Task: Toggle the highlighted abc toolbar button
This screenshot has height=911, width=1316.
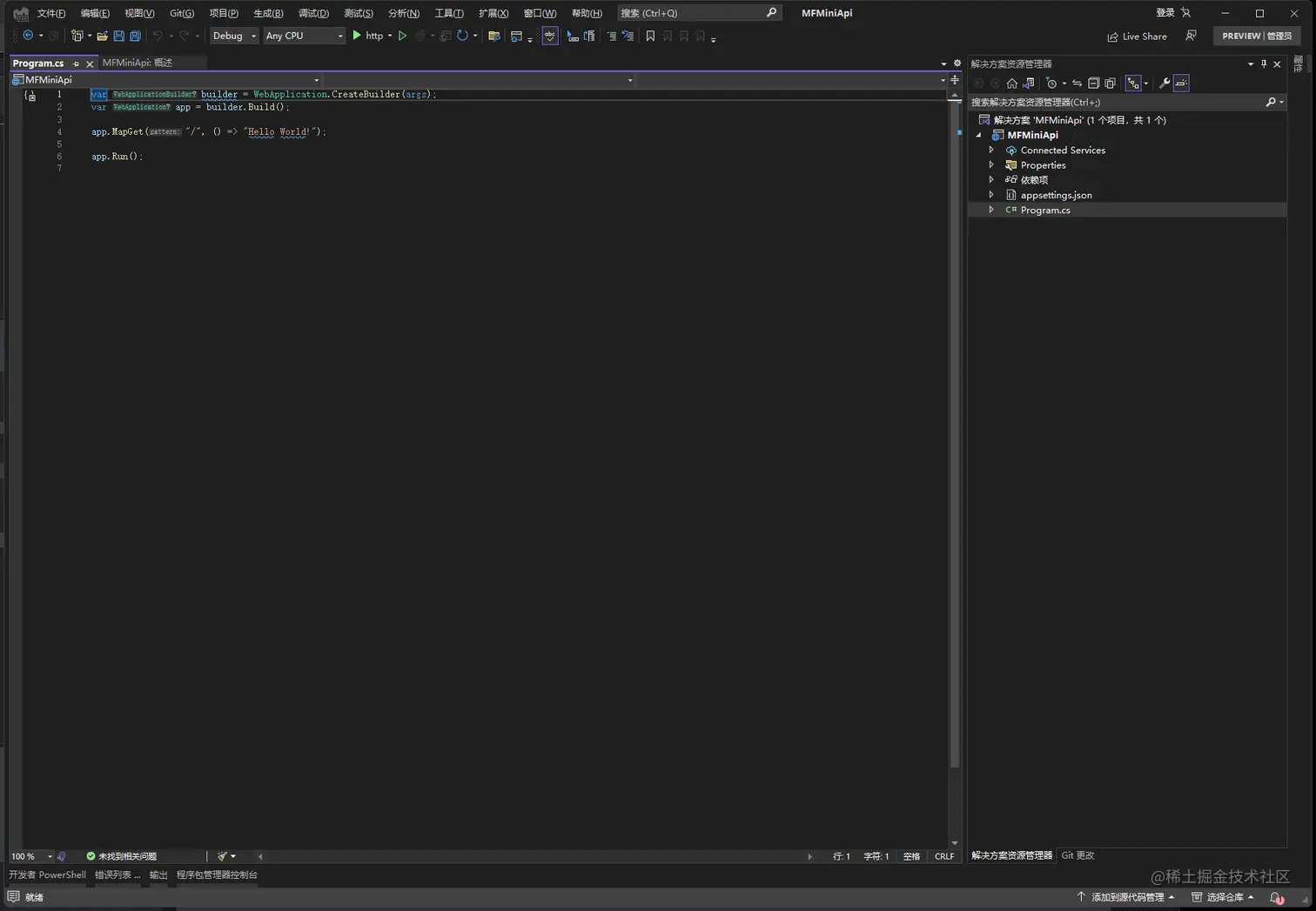Action: pyautogui.click(x=550, y=36)
